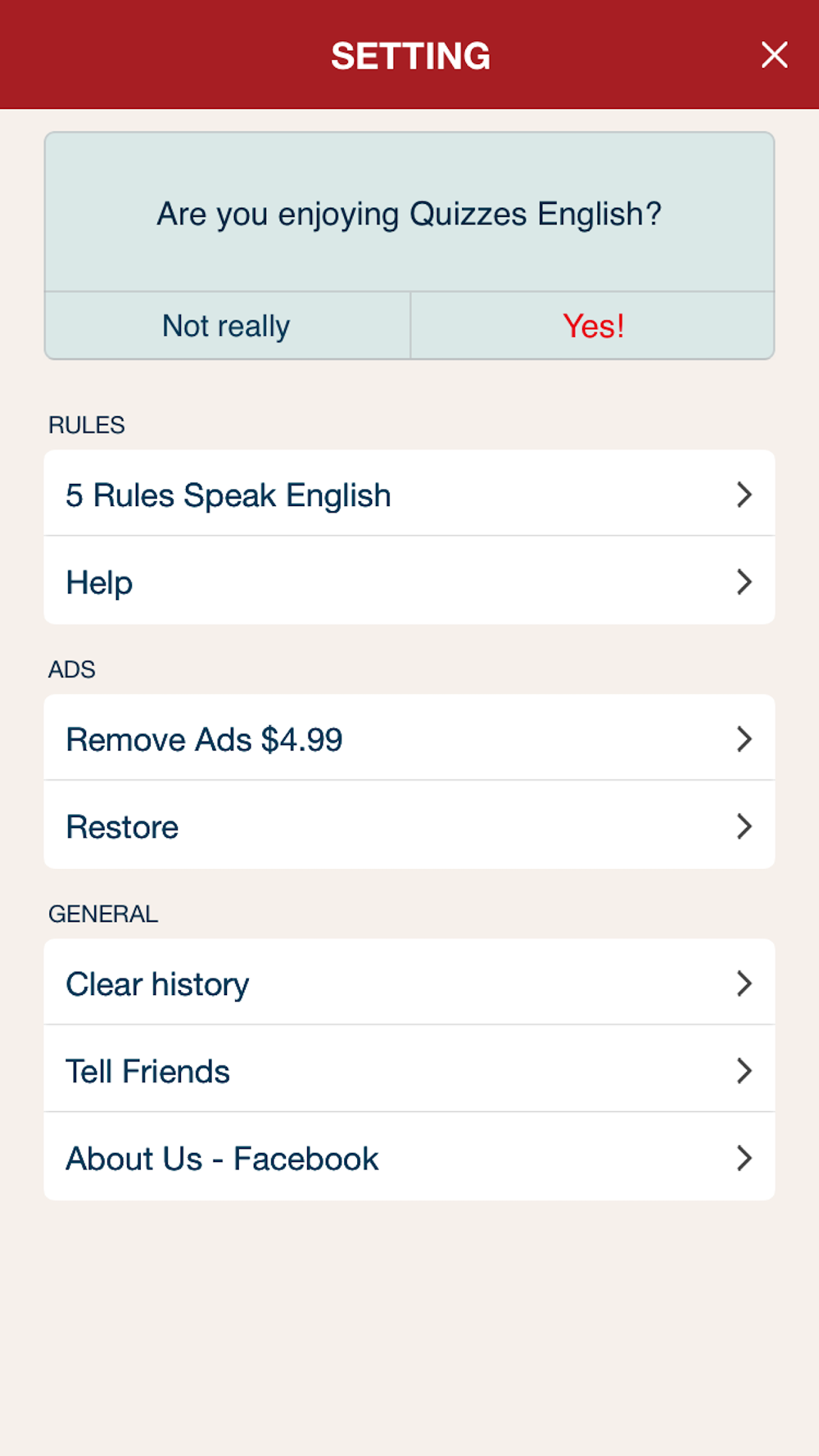
Task: Click the SETTING title in header
Action: point(410,56)
